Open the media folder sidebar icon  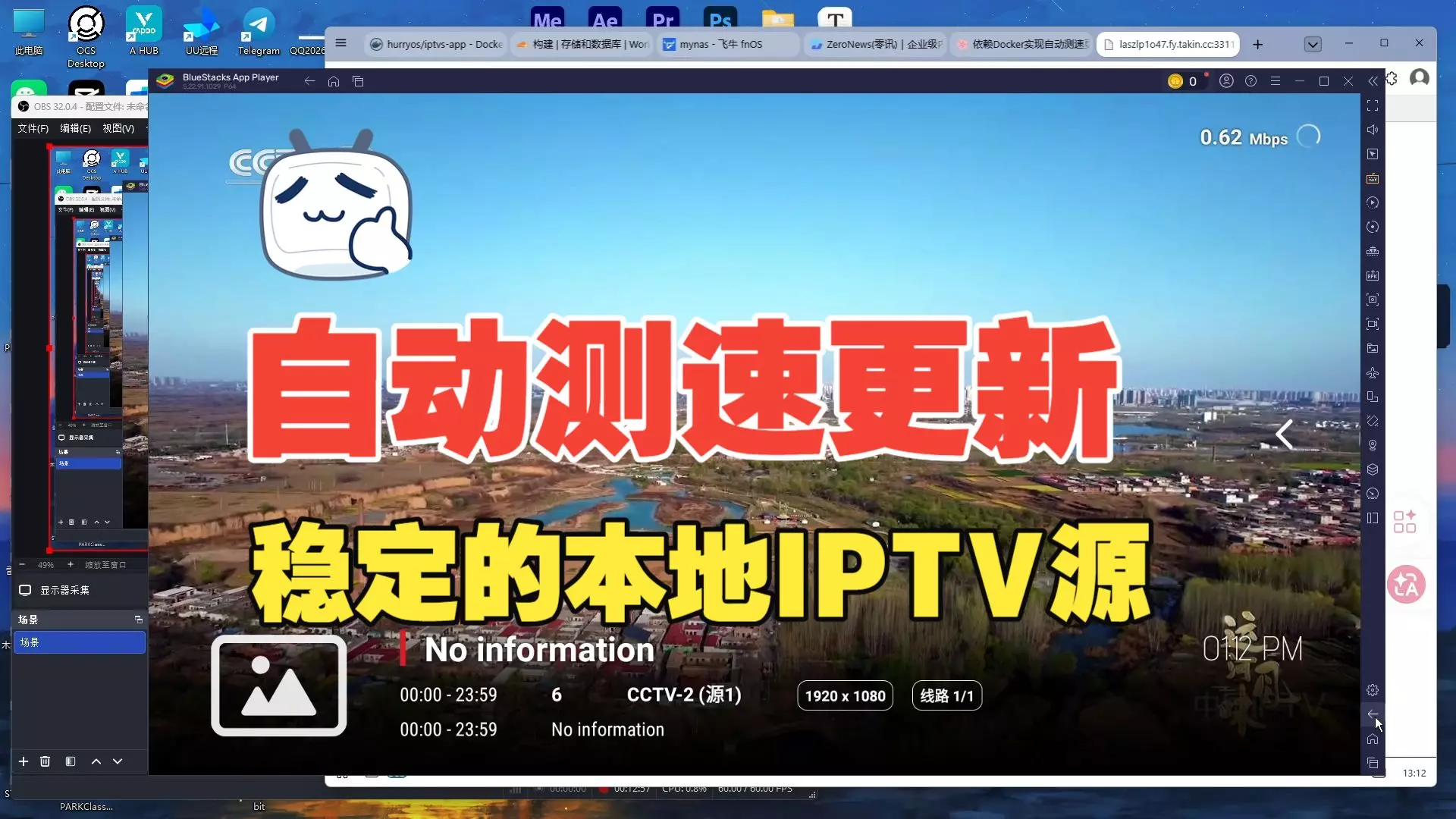point(1373,348)
